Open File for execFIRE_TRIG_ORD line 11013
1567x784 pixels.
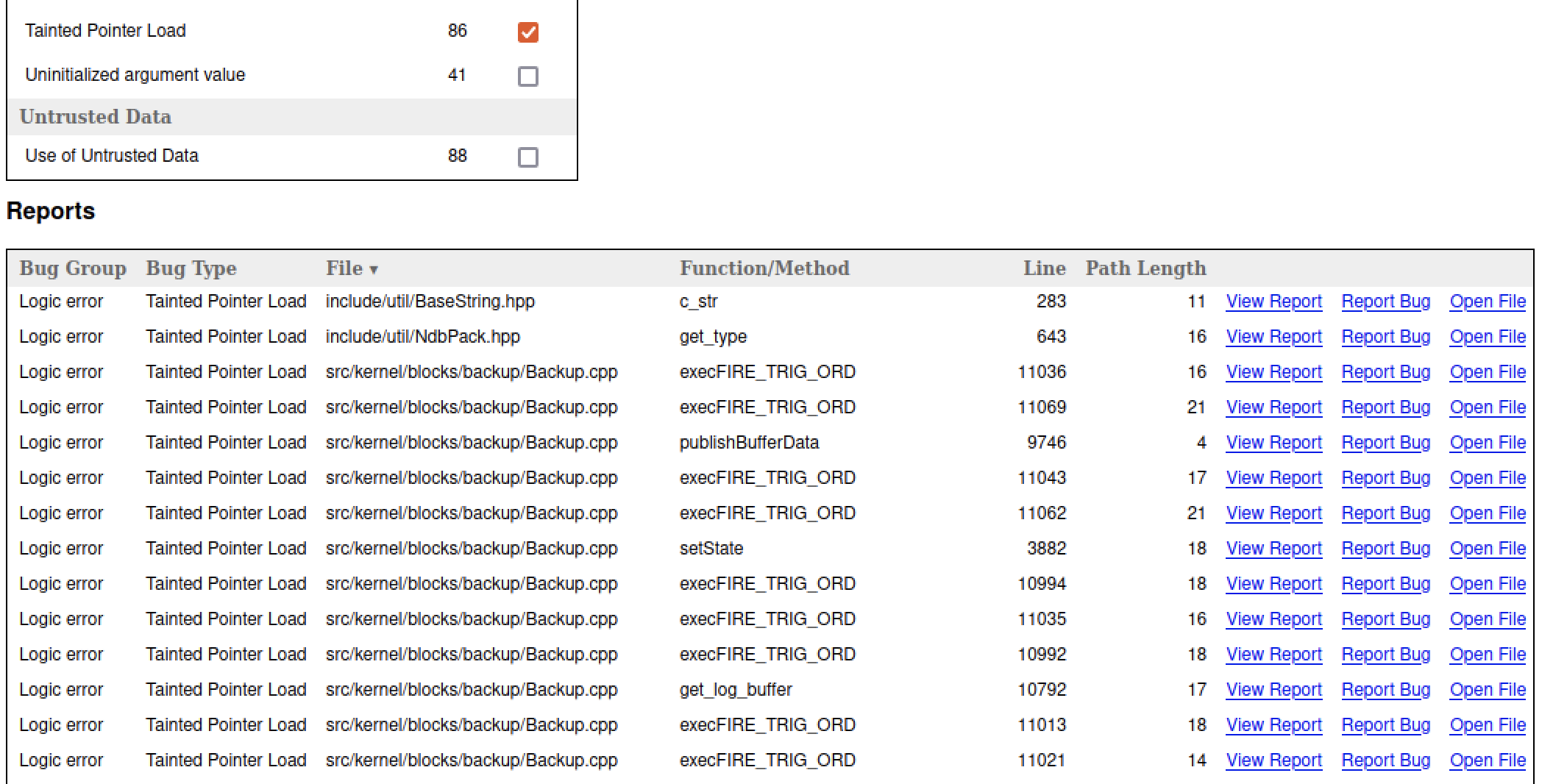click(1487, 725)
